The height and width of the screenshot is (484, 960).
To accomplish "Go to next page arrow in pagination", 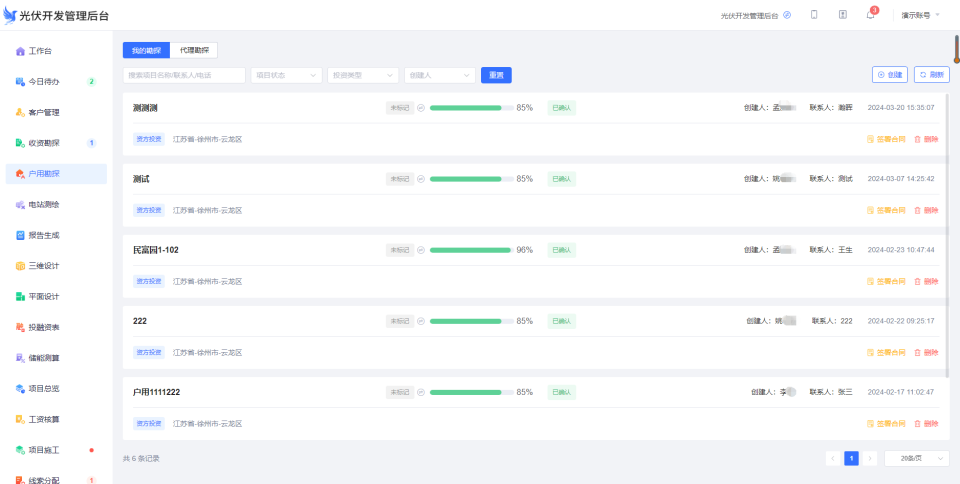I will pyautogui.click(x=870, y=458).
